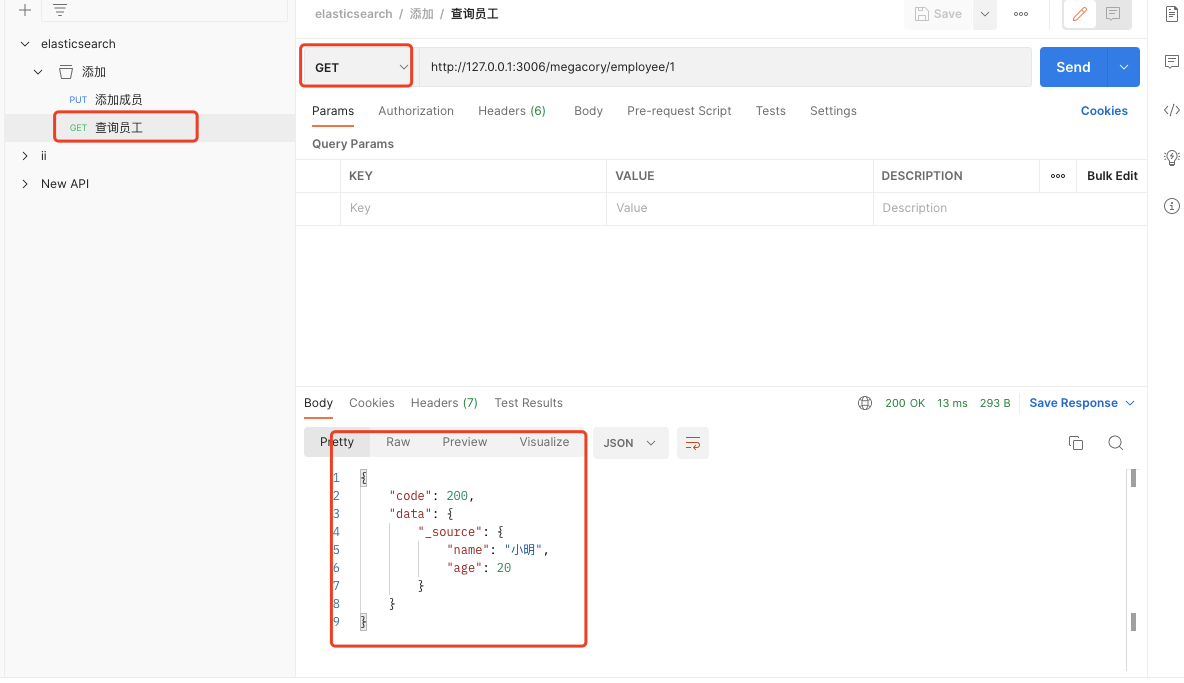Click the copy response body icon

(x=1075, y=442)
